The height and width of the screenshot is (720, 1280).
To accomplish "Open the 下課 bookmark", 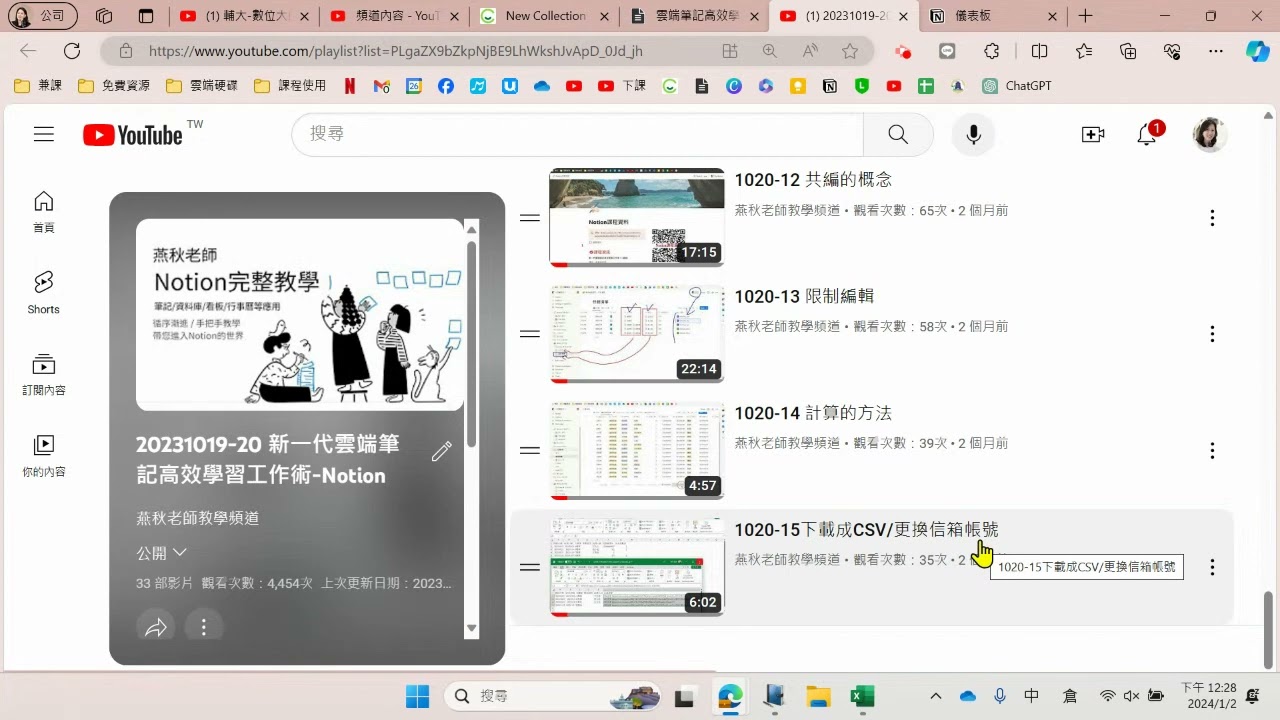I will point(622,86).
